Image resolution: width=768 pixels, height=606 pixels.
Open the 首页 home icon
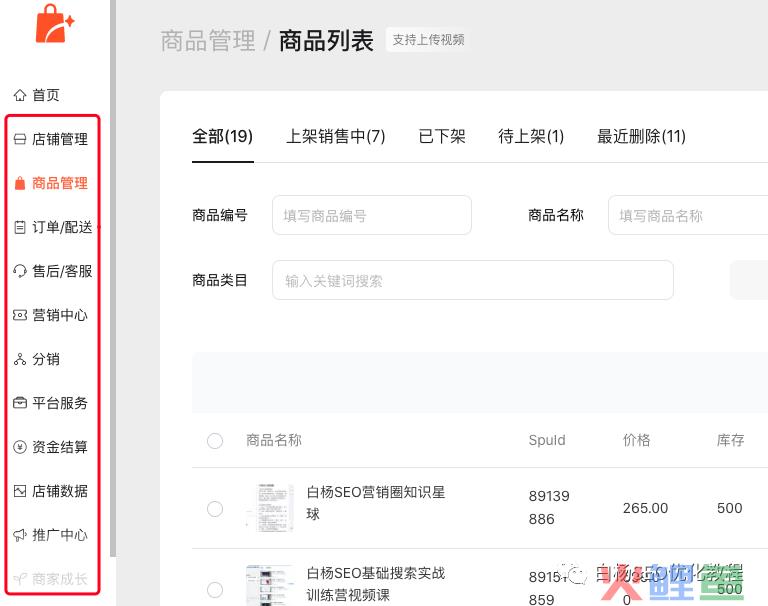pos(20,95)
